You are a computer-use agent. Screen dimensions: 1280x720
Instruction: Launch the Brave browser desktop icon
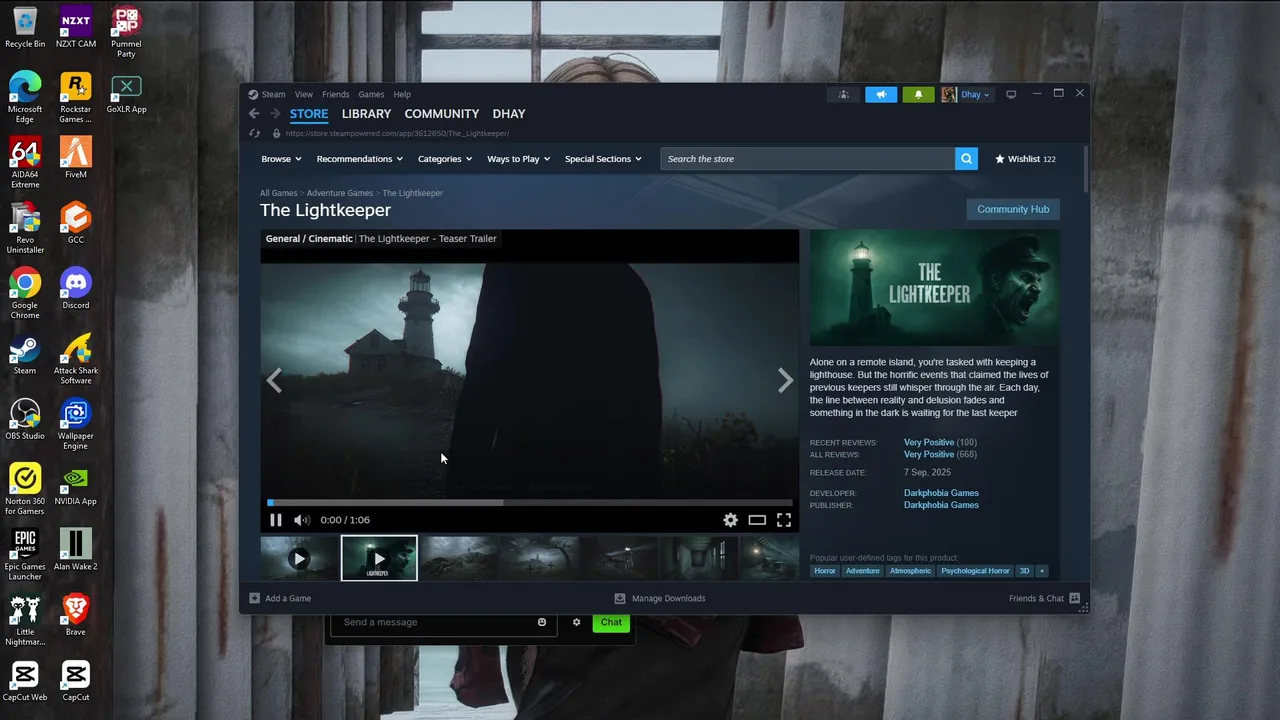coord(76,615)
